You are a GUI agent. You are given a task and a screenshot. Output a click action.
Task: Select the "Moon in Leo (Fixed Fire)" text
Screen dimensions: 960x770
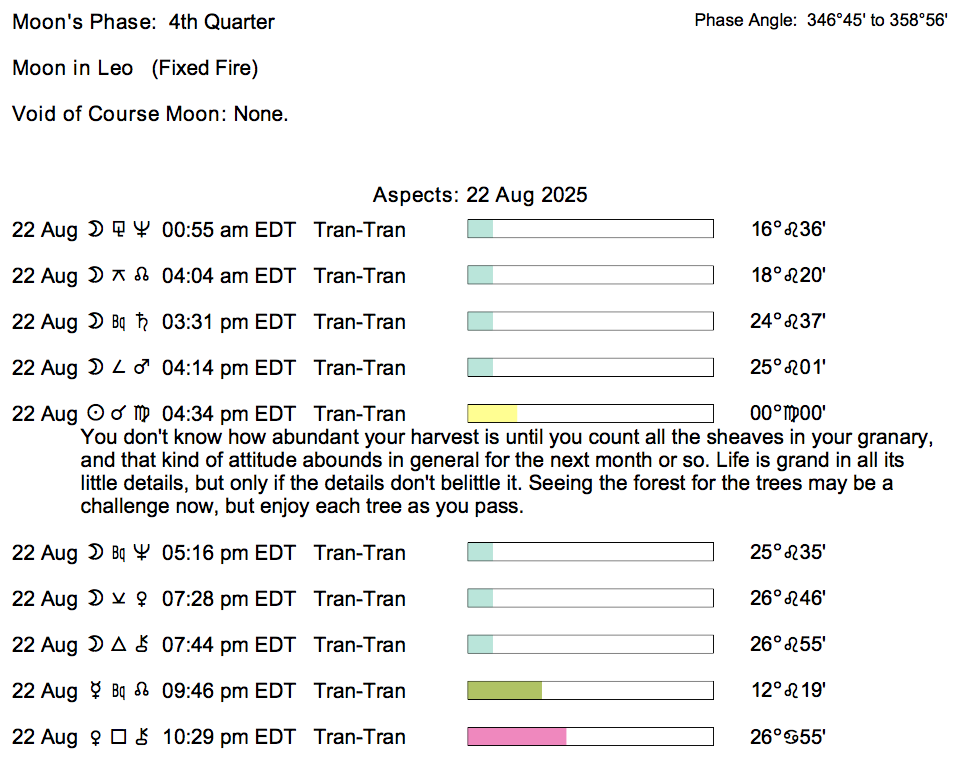pos(135,68)
